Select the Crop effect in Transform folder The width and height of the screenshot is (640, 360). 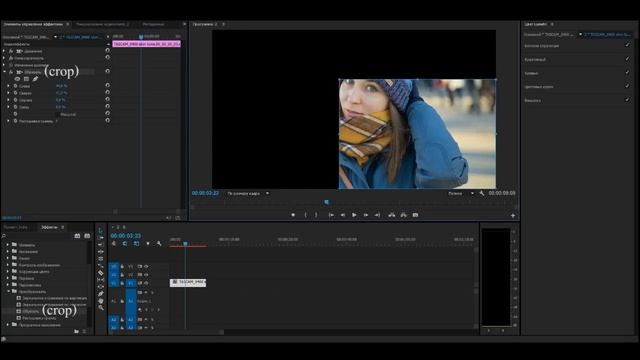(x=31, y=311)
